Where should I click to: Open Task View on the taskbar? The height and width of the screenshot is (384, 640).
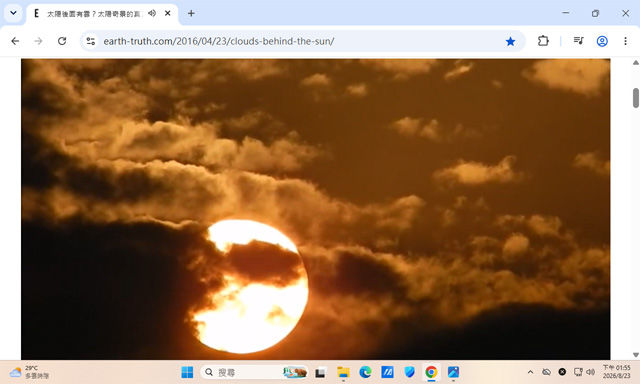[320, 372]
